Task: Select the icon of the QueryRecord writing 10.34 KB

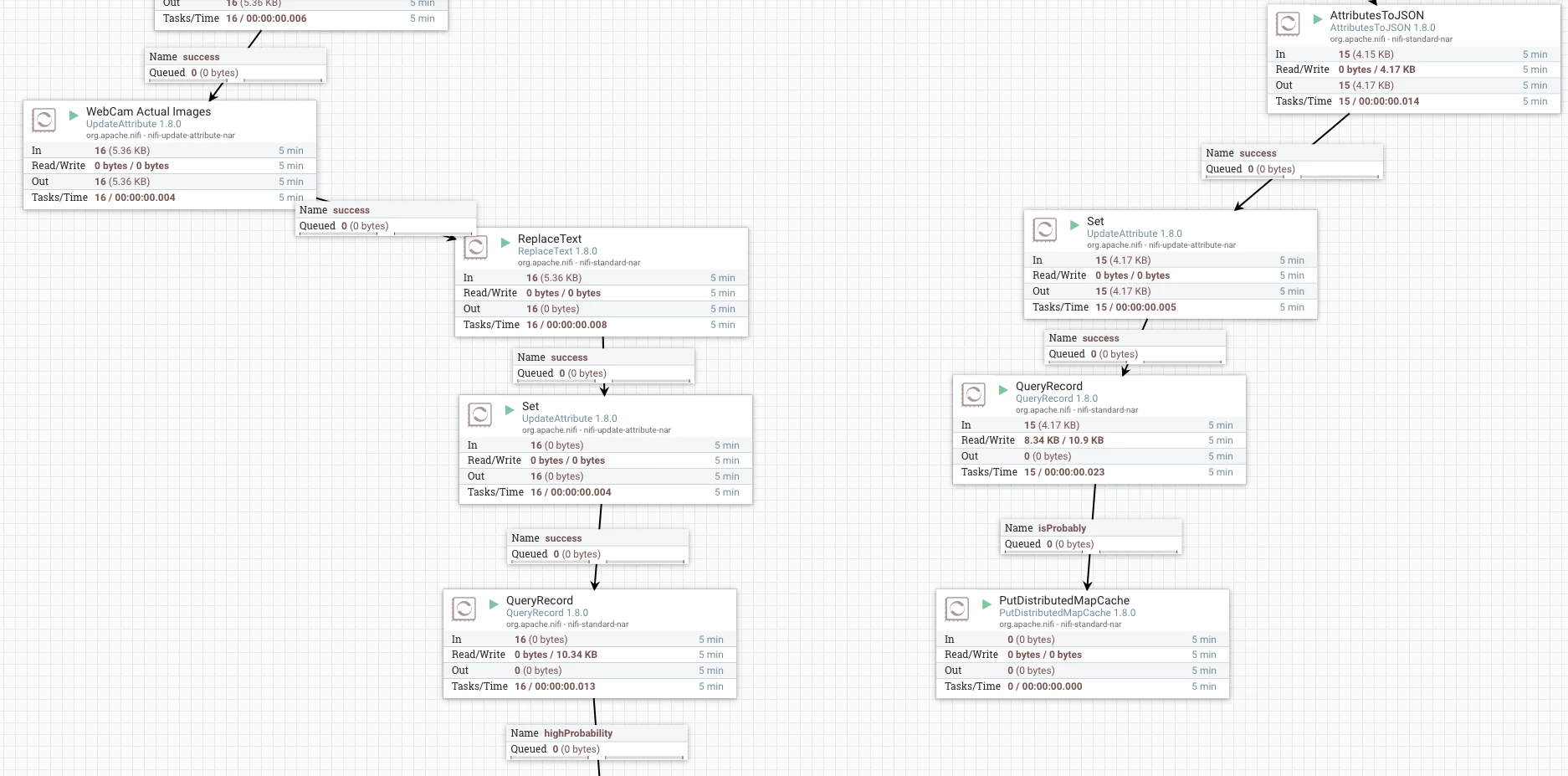Action: (464, 609)
